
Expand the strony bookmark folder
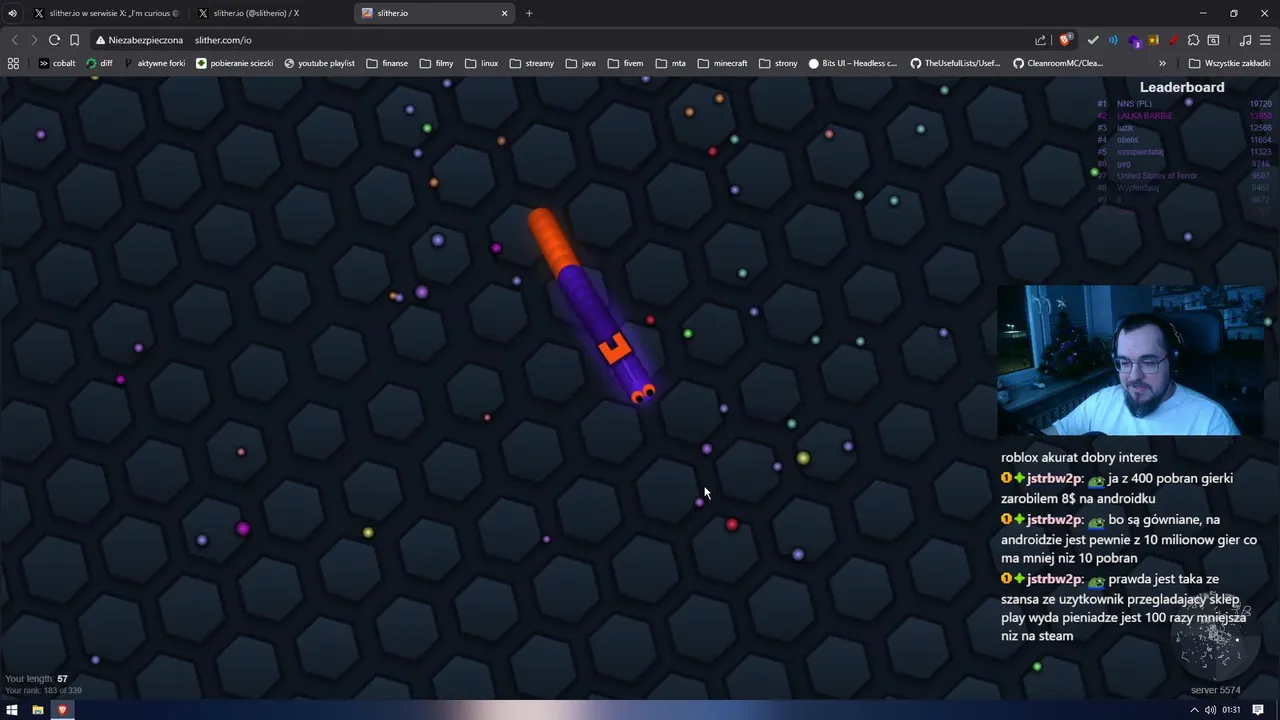778,63
